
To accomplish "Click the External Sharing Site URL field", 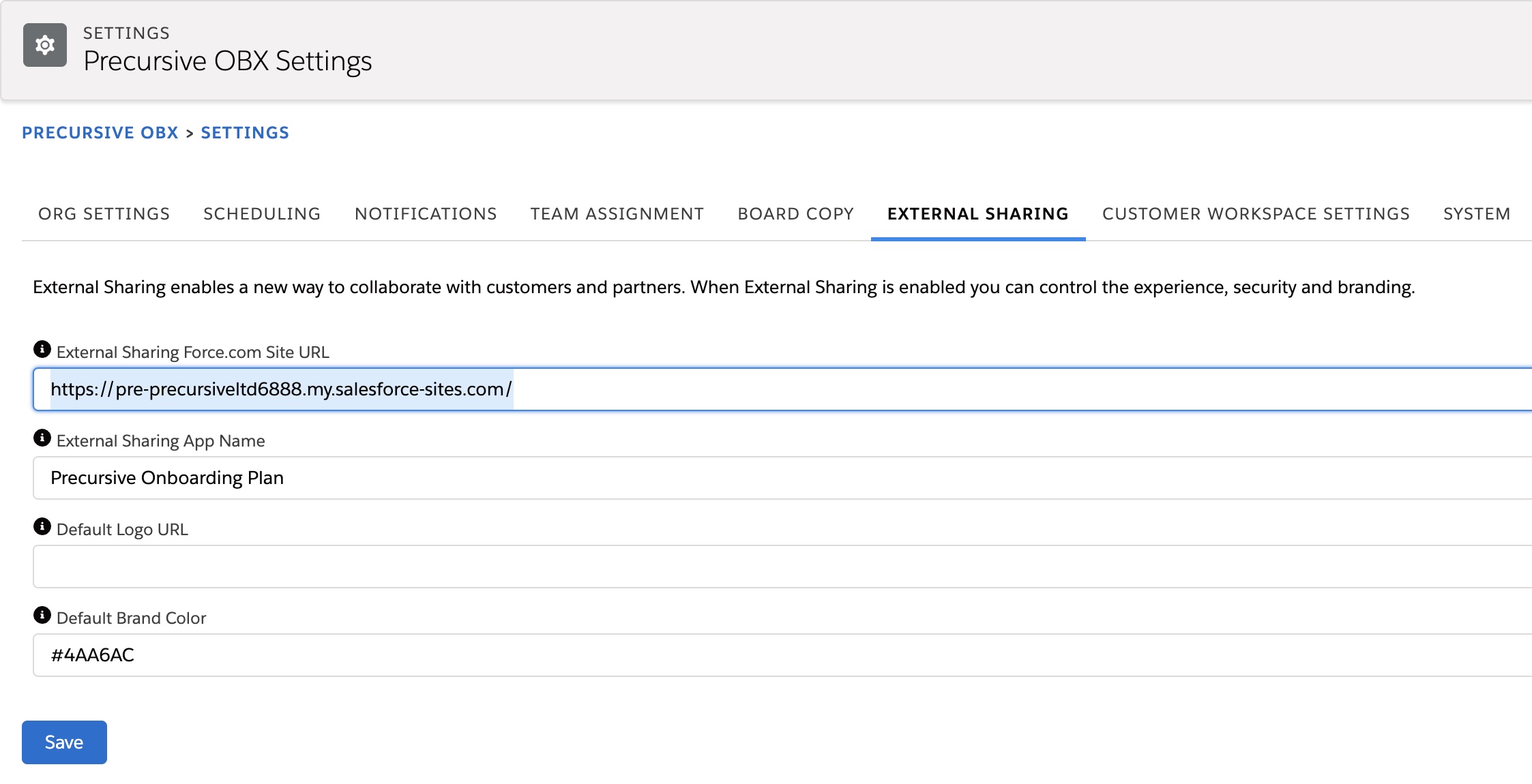I will [x=477, y=389].
